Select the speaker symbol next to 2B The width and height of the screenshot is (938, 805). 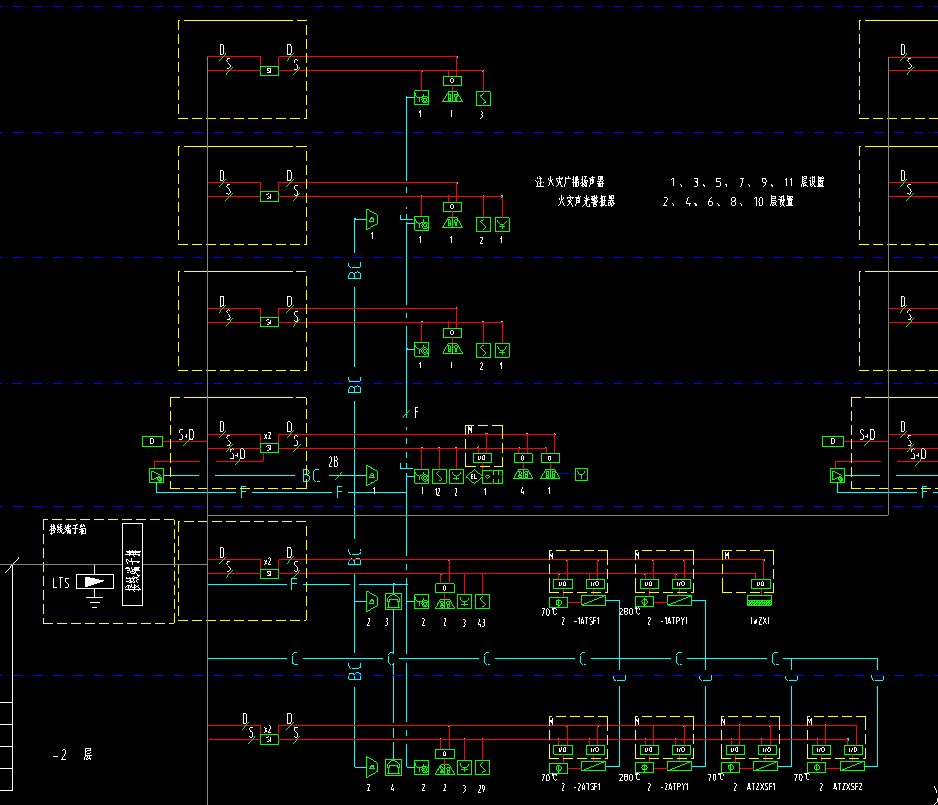point(372,475)
